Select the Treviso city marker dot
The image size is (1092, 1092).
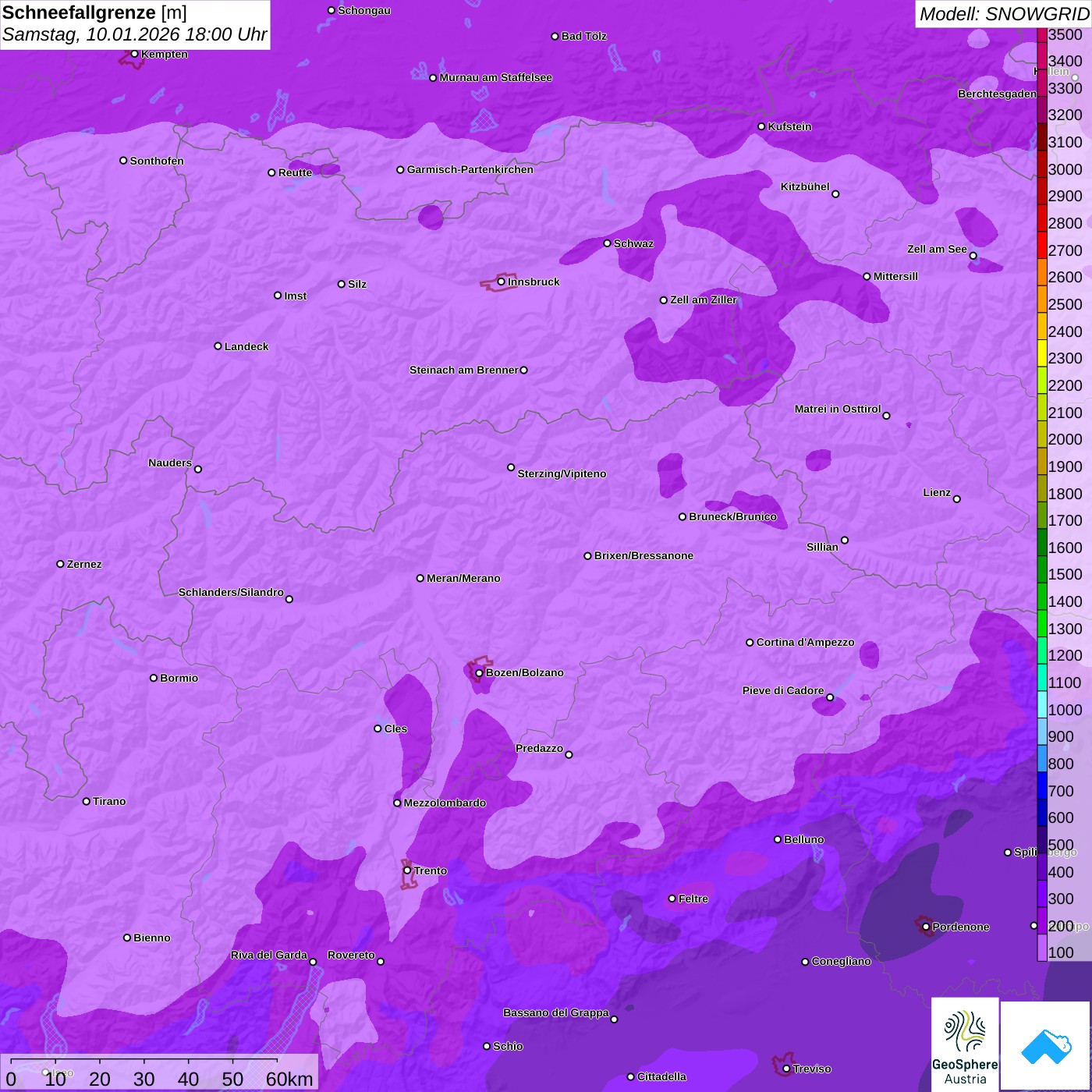(x=786, y=1069)
